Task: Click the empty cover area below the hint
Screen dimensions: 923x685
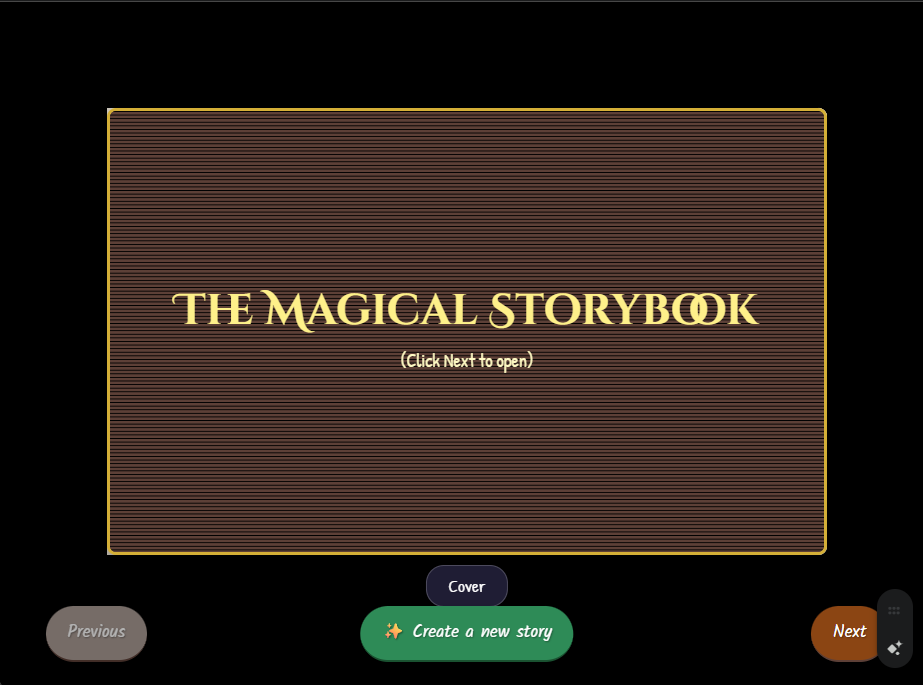Action: (x=466, y=460)
